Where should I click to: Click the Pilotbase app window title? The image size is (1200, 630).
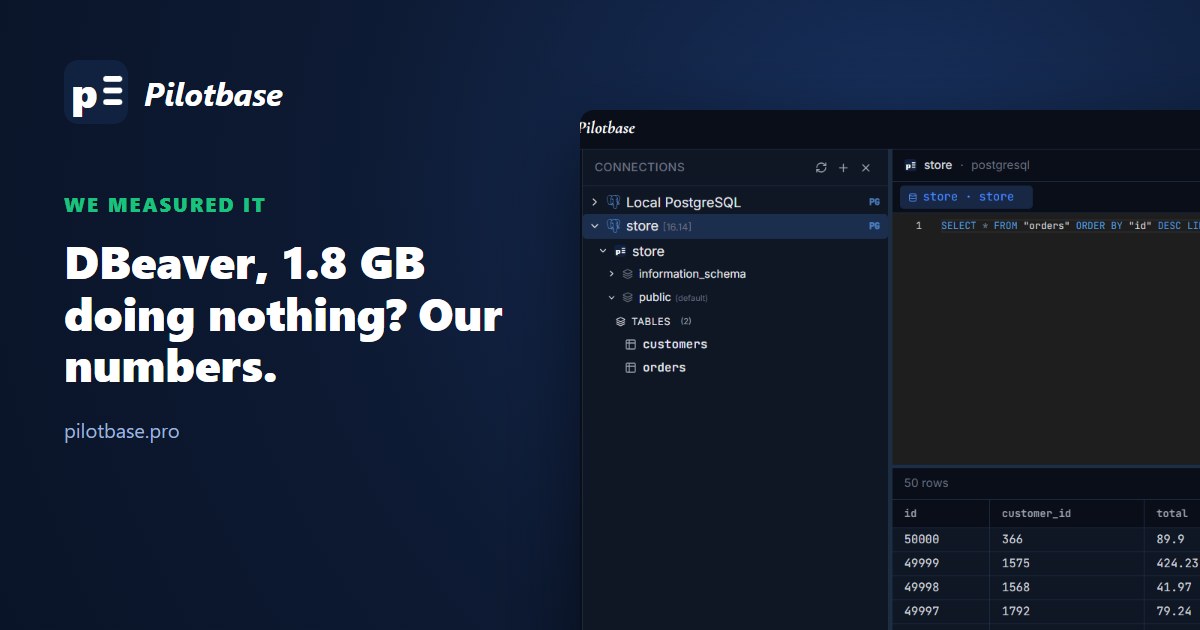click(x=607, y=128)
